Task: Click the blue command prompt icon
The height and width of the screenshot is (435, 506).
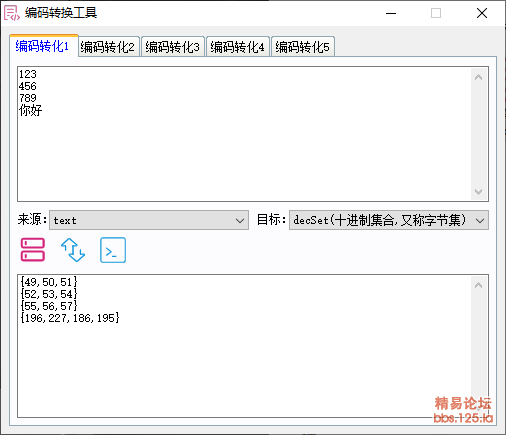Action: [113, 250]
